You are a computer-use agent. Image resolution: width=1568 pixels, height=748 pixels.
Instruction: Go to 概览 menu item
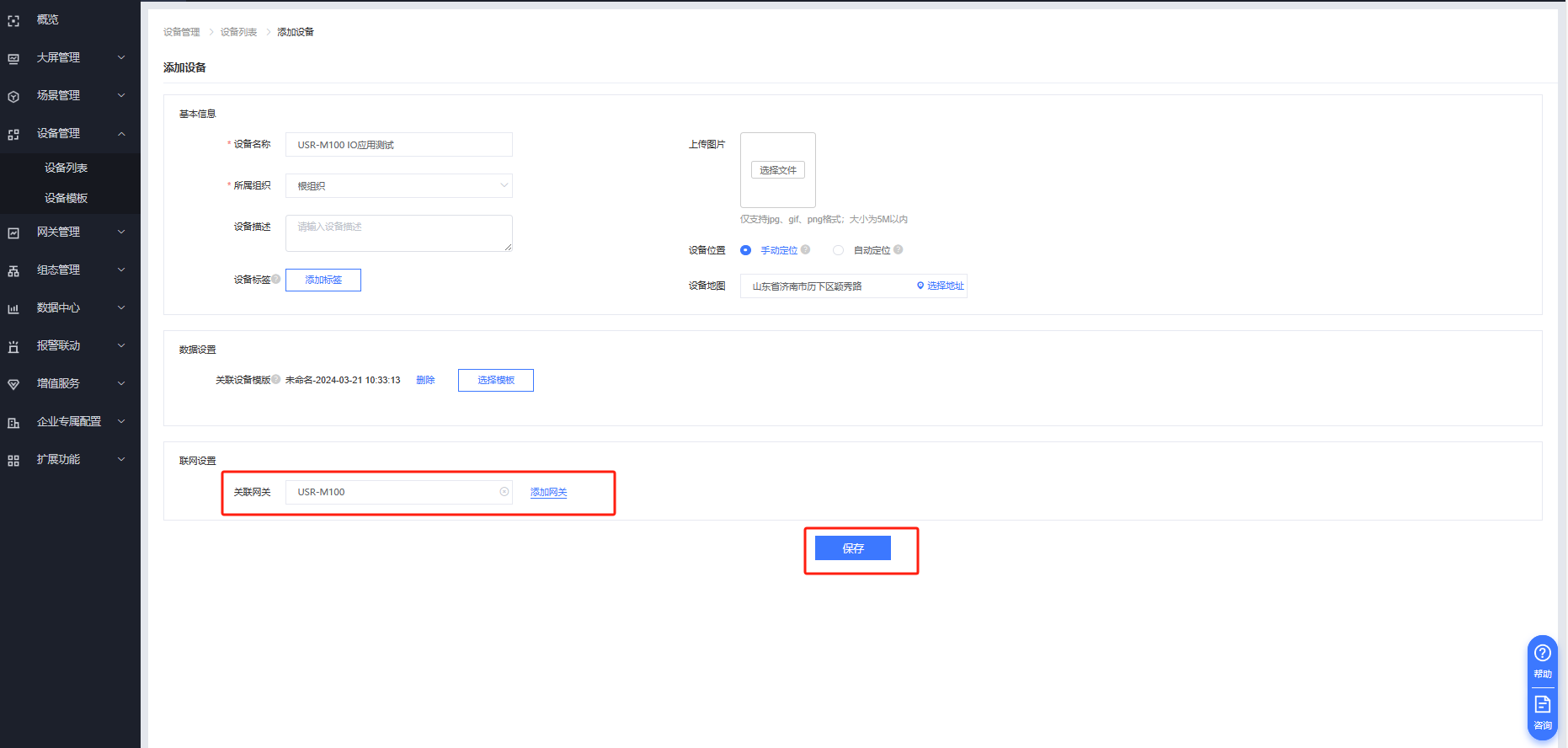click(48, 19)
